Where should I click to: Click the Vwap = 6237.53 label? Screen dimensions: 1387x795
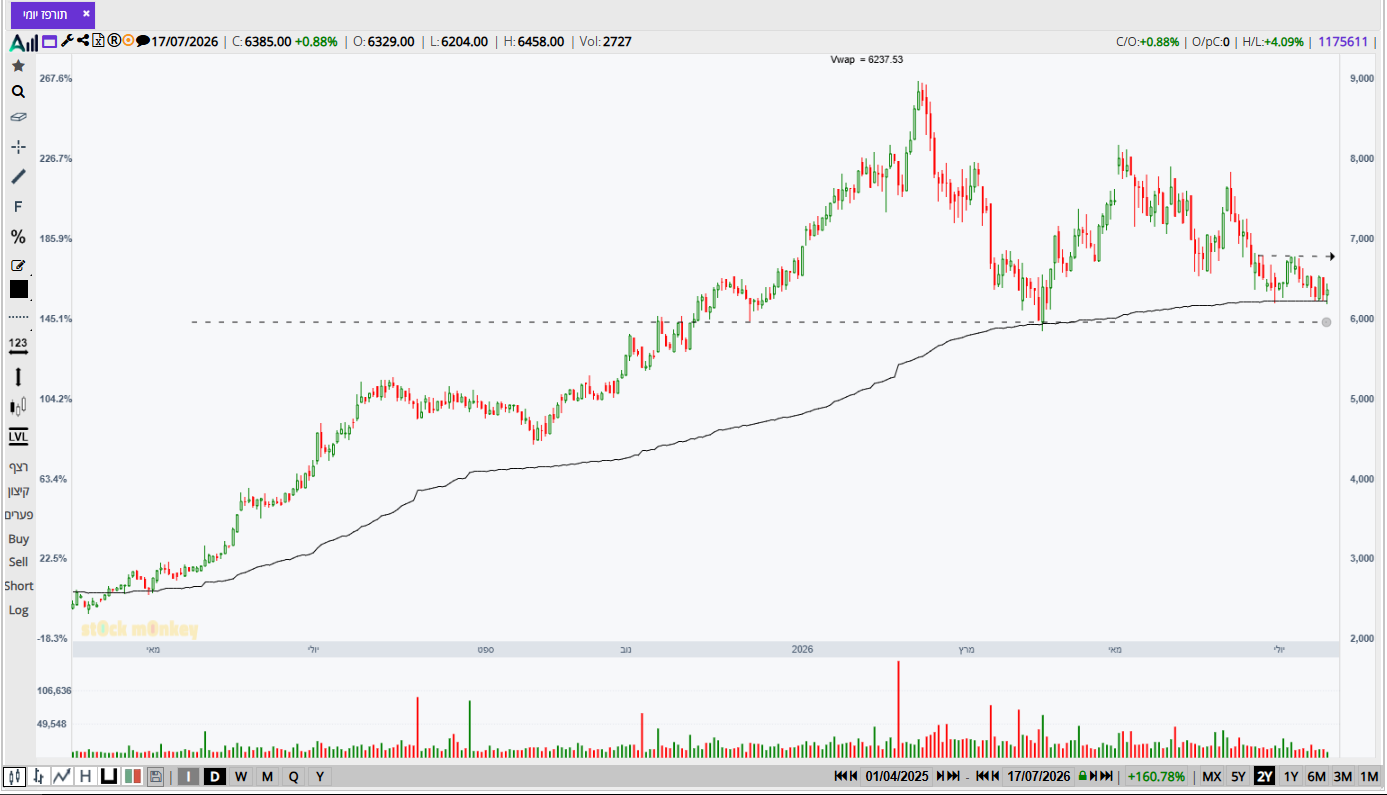point(867,60)
